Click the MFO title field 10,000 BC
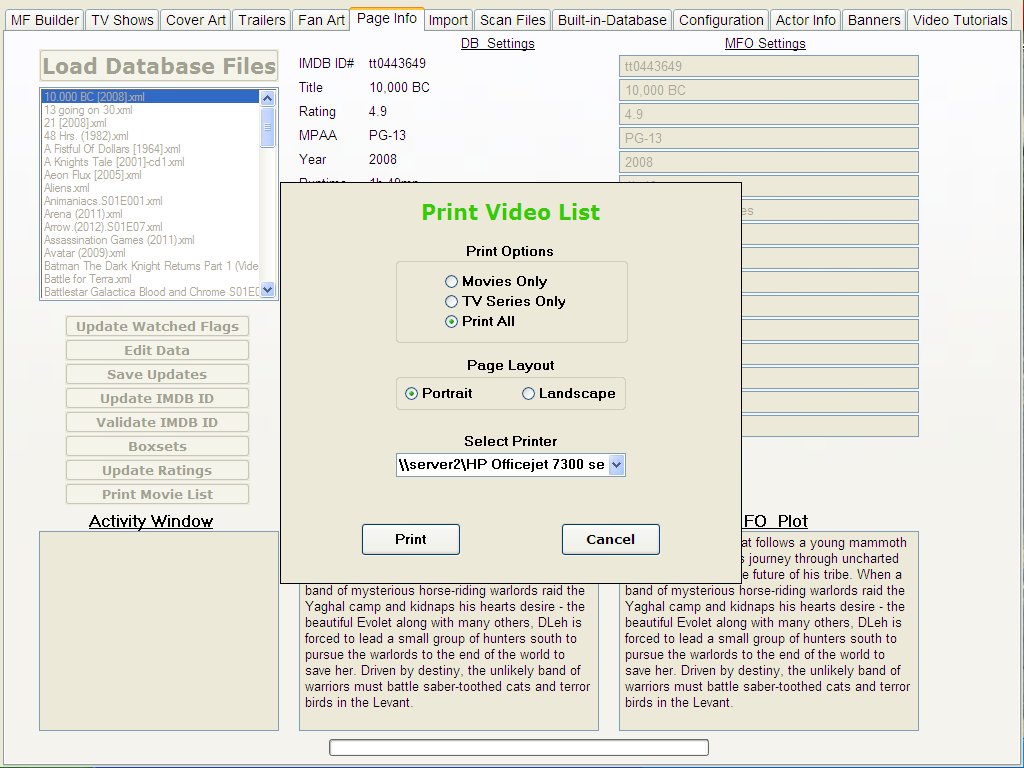The image size is (1024, 768). point(768,90)
